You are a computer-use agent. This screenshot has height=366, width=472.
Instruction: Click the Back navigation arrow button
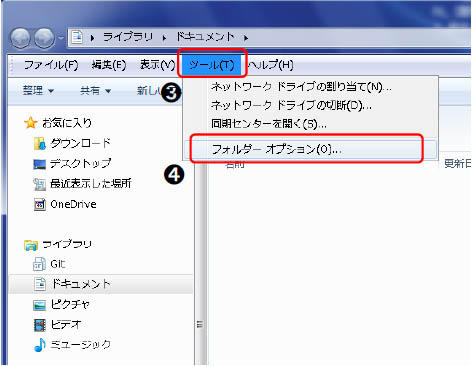point(21,38)
